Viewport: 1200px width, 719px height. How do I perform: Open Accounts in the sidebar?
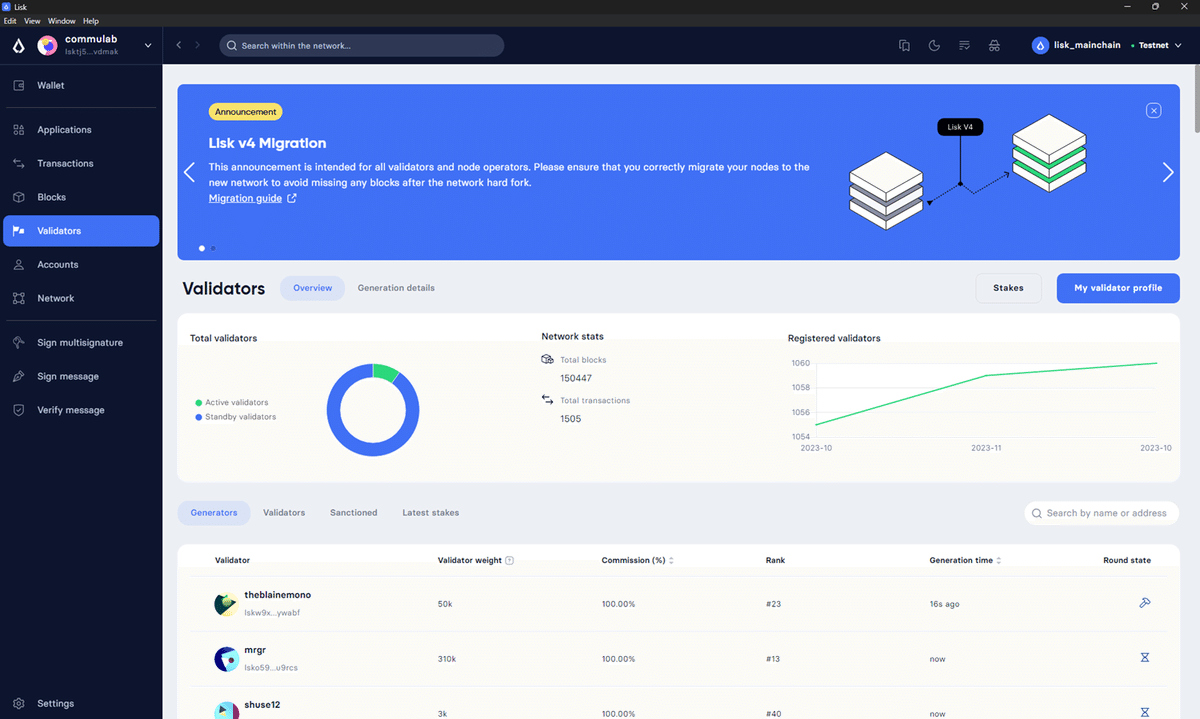(x=81, y=265)
